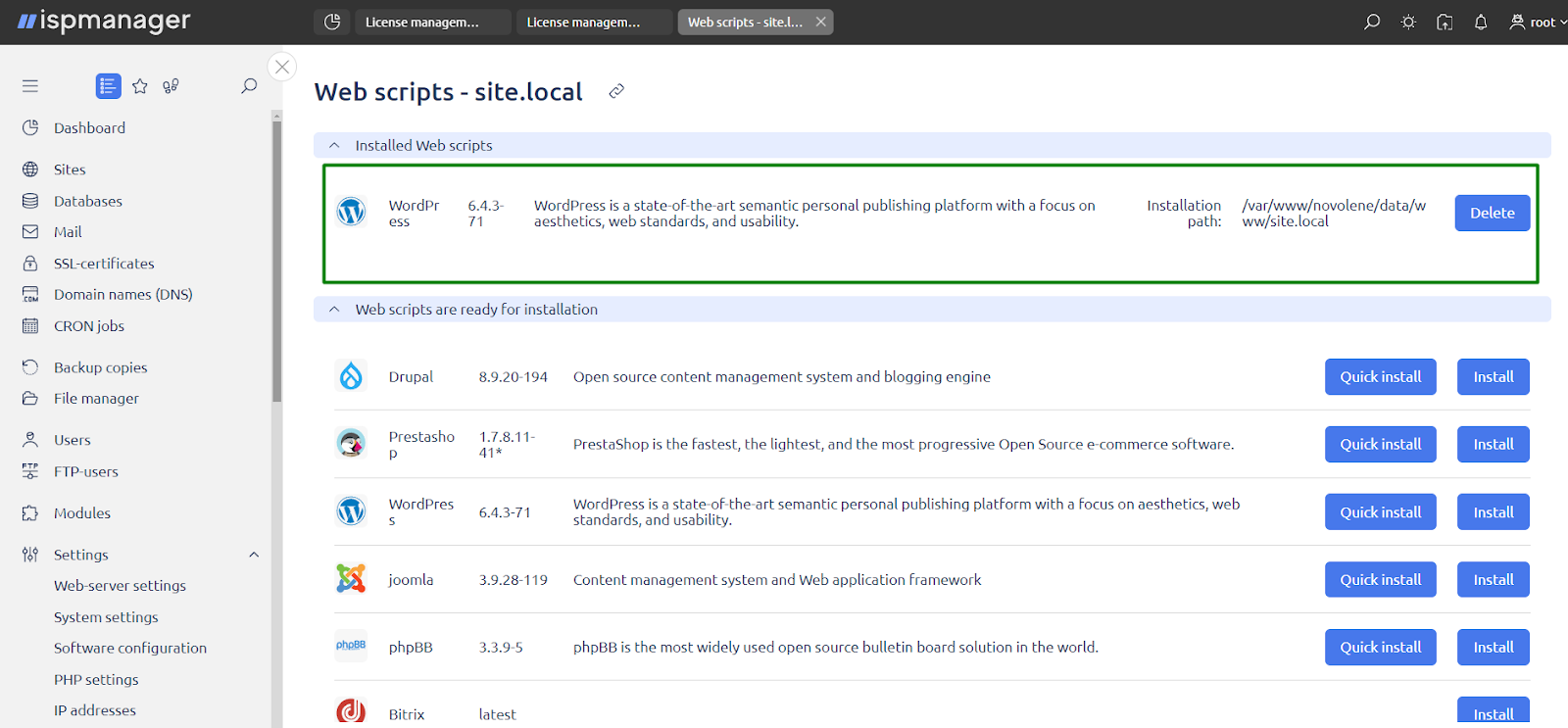1568x728 pixels.
Task: Switch to second License management tab
Action: coord(595,22)
